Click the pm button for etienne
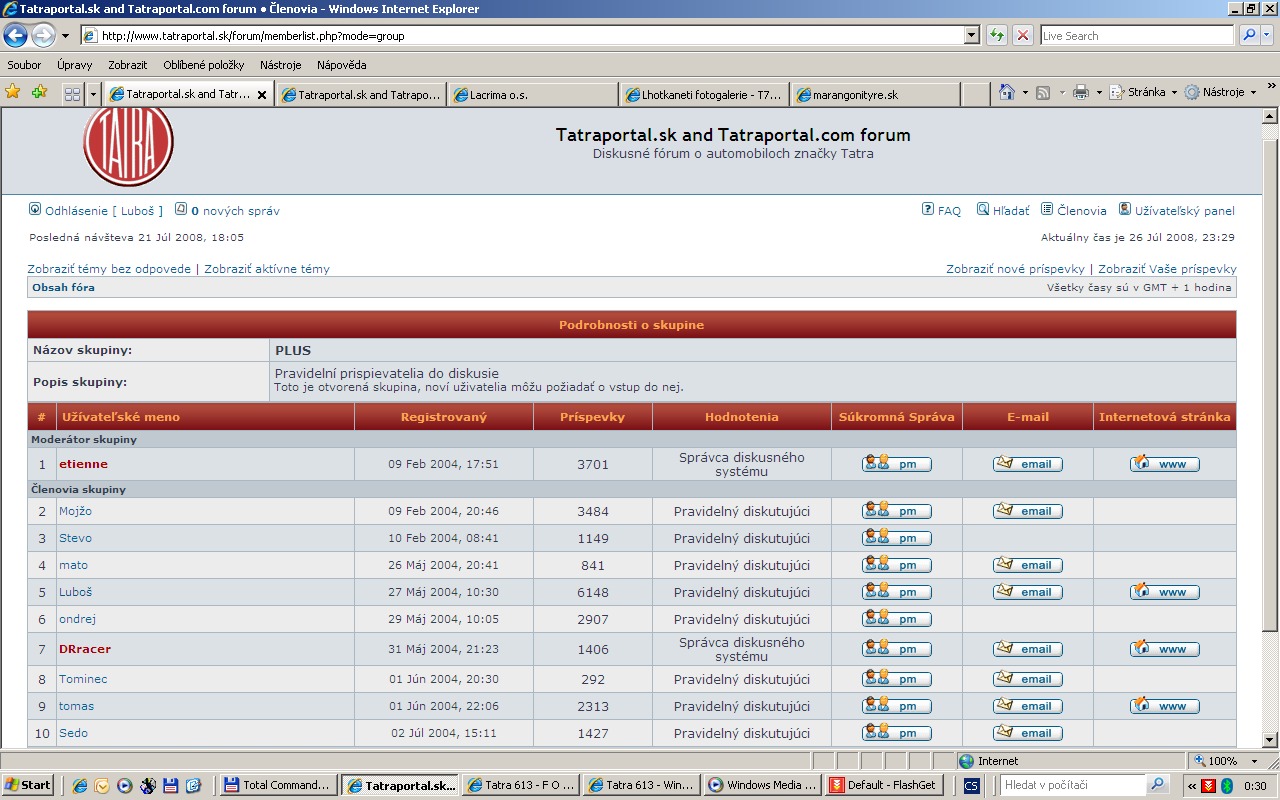1280x800 pixels. click(896, 464)
